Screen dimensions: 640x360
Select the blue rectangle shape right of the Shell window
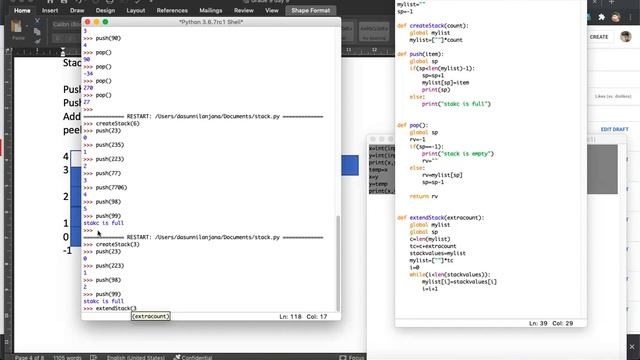click(350, 165)
